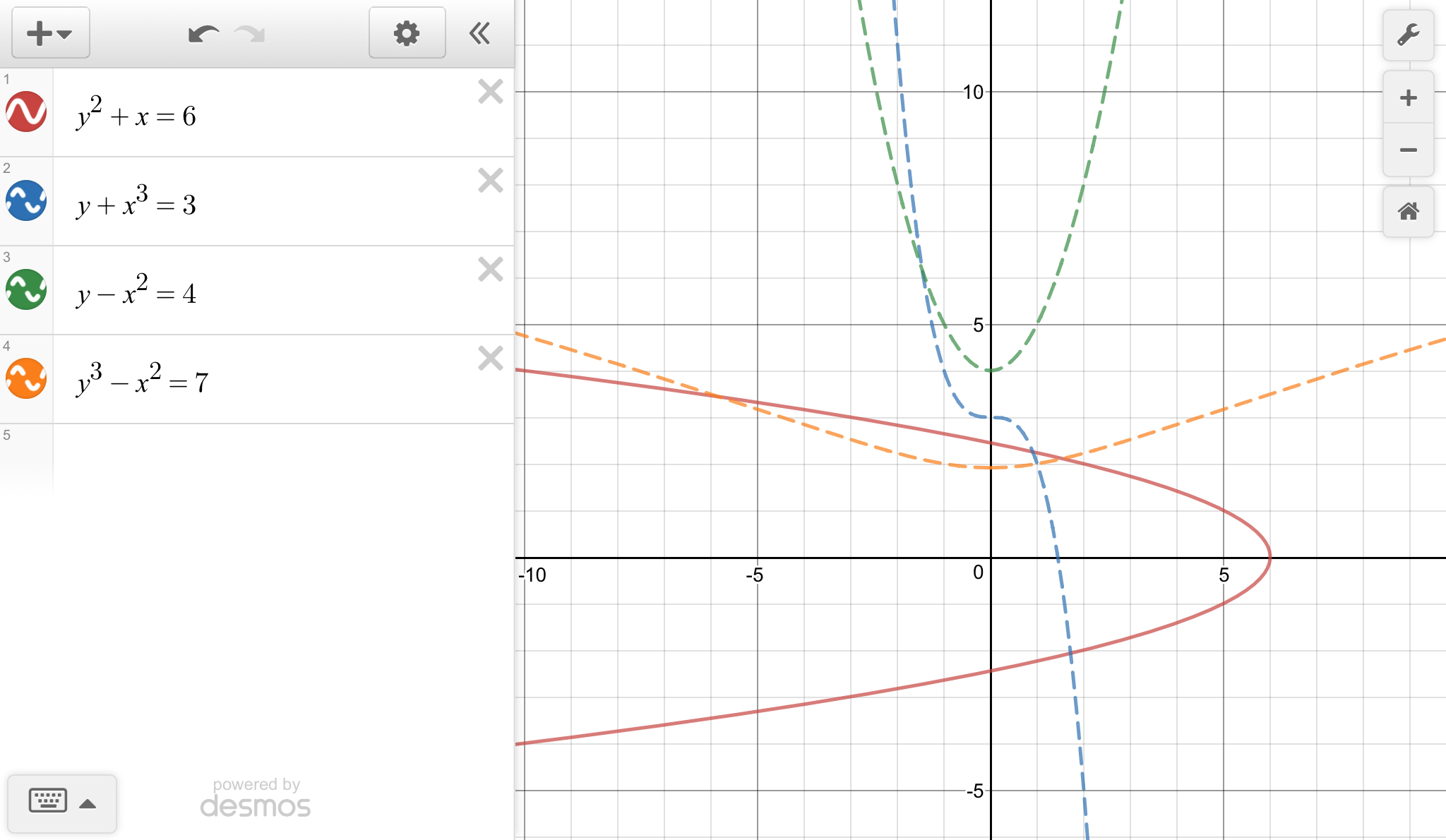Toggle the orange y³−x²=7 curve
Screen dimensions: 1446x840
click(27, 378)
